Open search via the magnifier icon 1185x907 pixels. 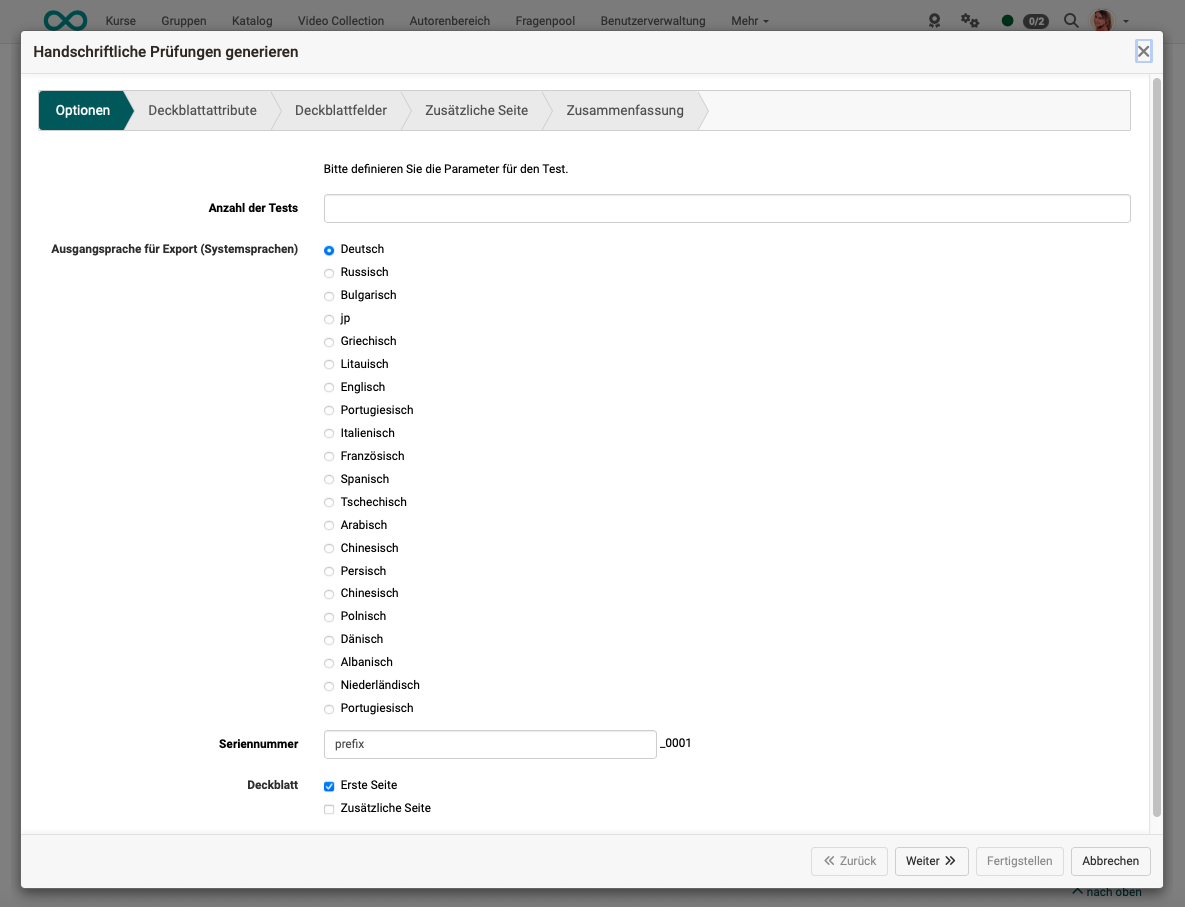tap(1070, 19)
